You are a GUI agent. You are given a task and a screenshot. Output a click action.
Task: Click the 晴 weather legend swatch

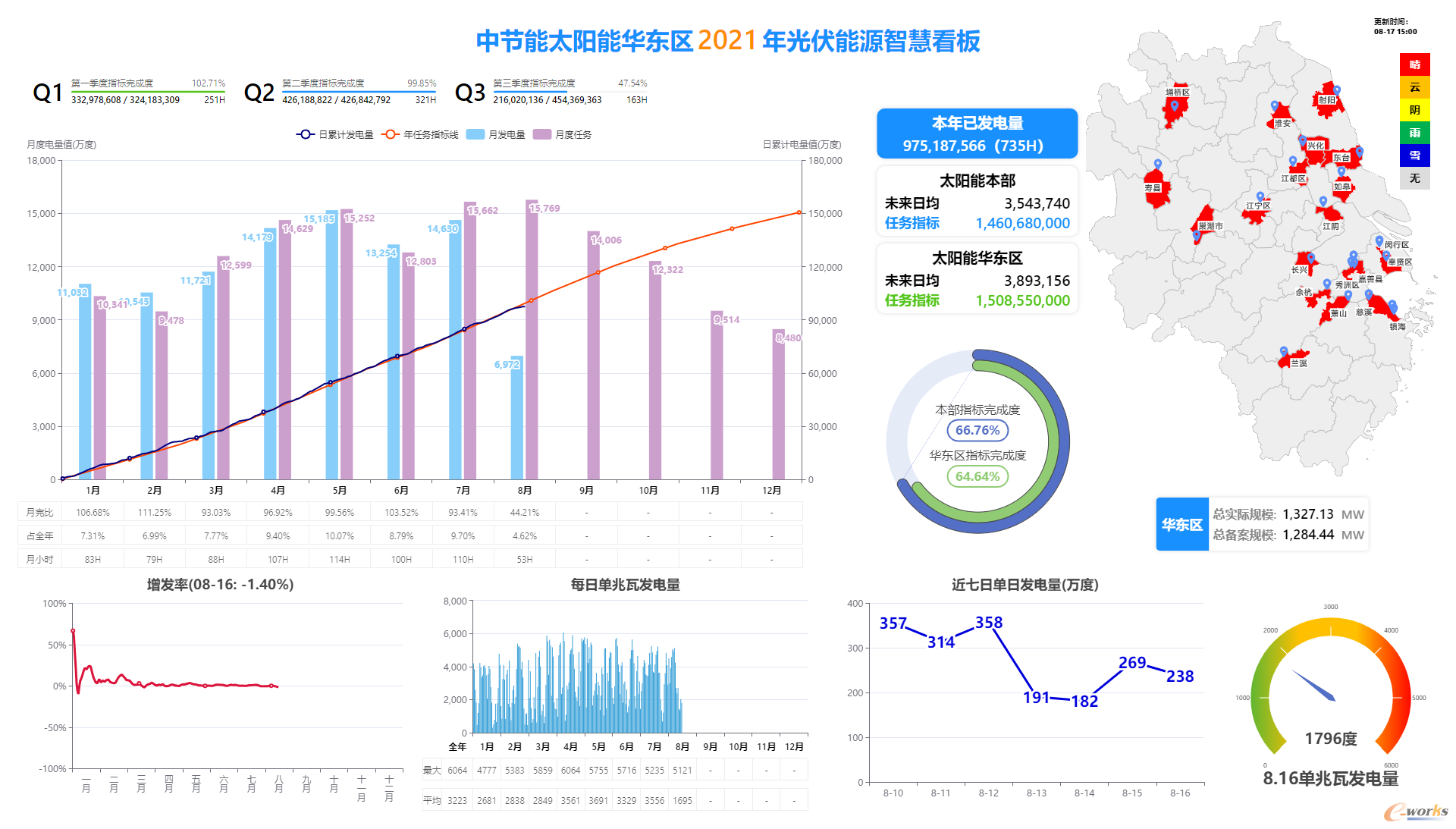(x=1414, y=64)
